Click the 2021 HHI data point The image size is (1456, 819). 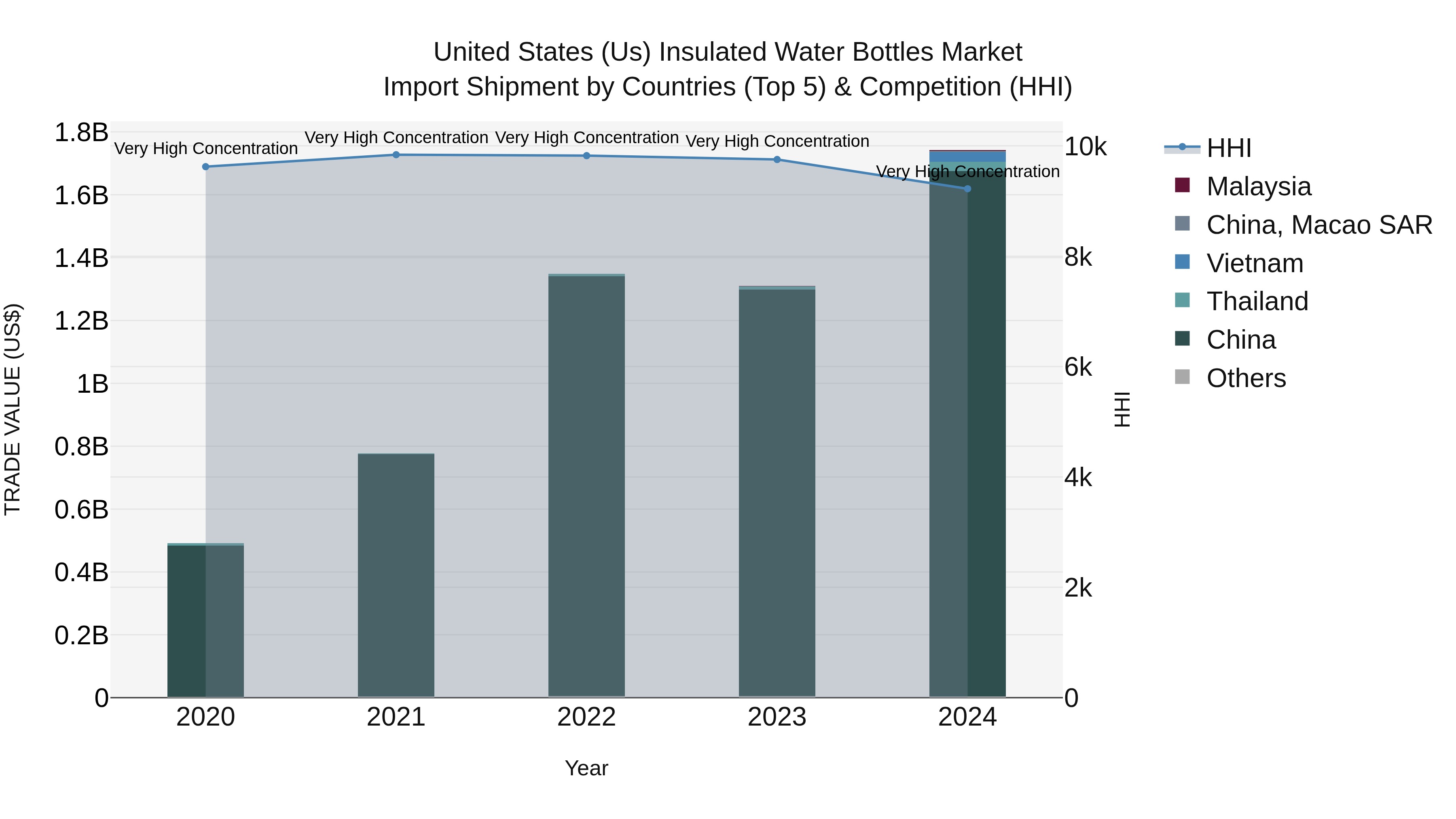coord(396,155)
